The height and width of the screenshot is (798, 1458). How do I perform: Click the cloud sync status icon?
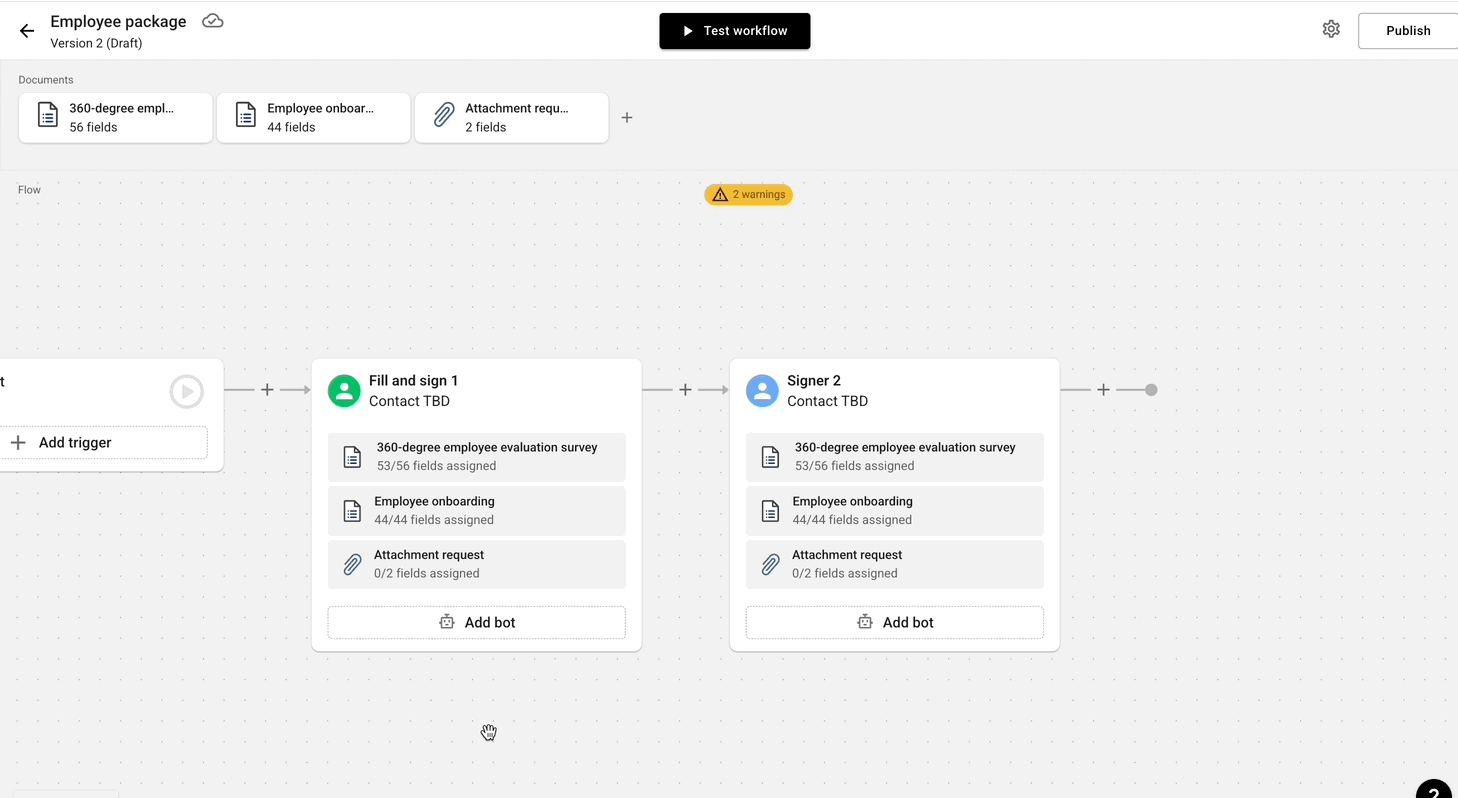click(x=213, y=21)
